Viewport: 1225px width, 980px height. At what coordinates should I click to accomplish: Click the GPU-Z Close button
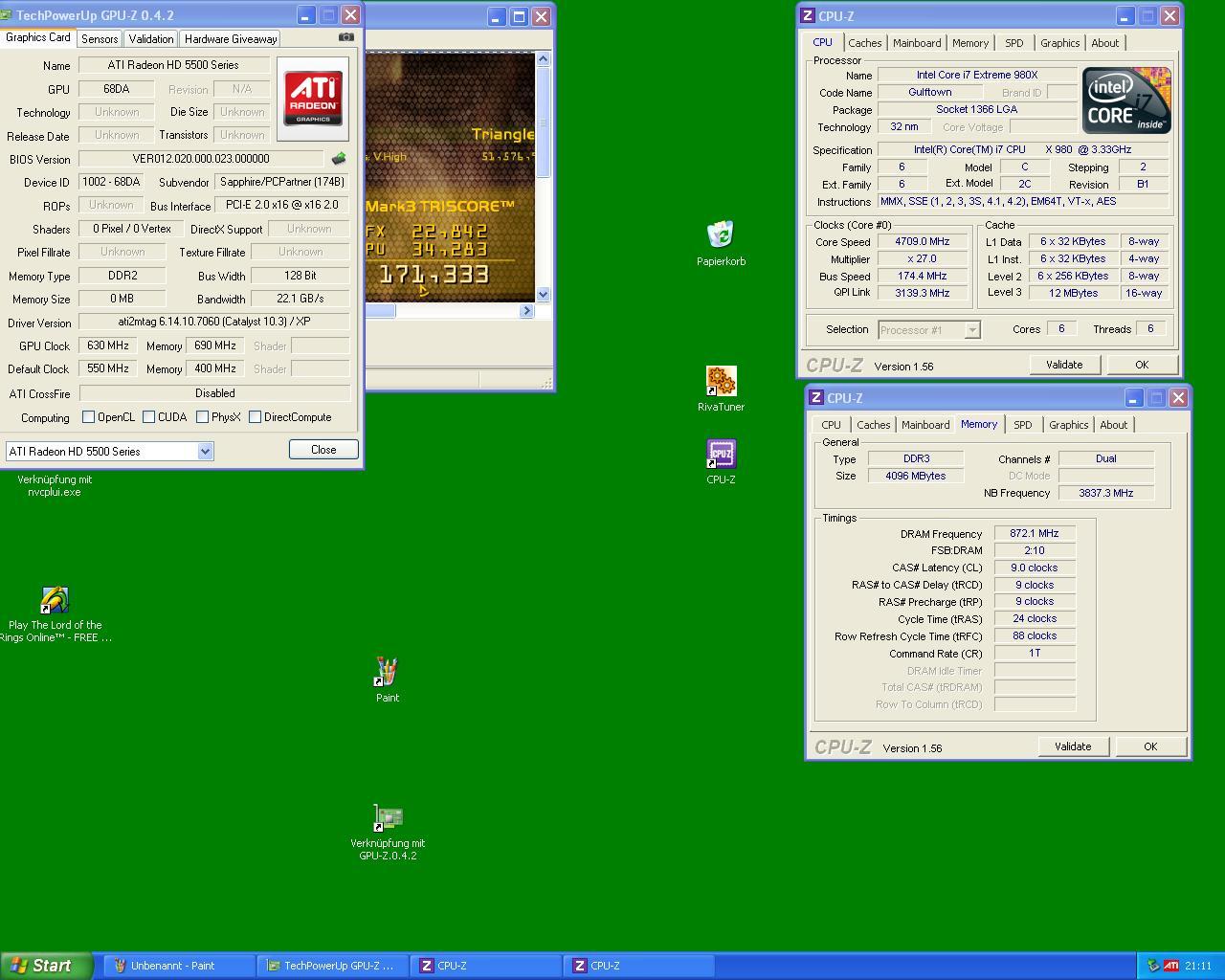(x=323, y=450)
